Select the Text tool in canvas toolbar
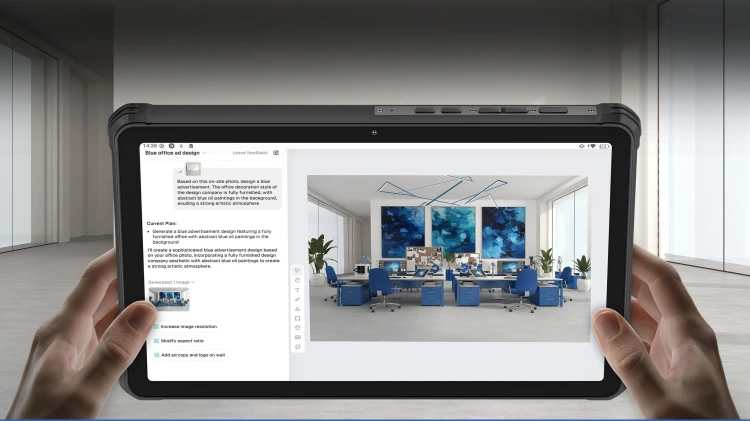This screenshot has height=421, width=750. click(x=297, y=290)
